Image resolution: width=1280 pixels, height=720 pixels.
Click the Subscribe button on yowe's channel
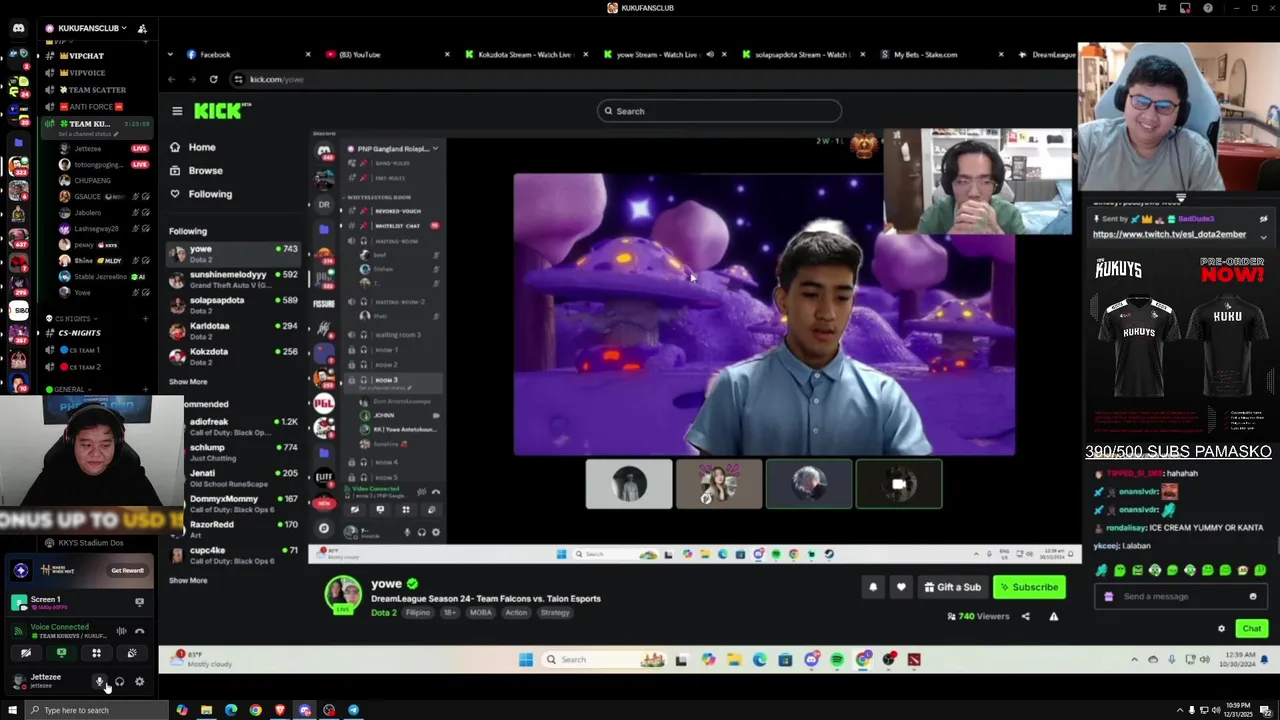coord(1029,587)
